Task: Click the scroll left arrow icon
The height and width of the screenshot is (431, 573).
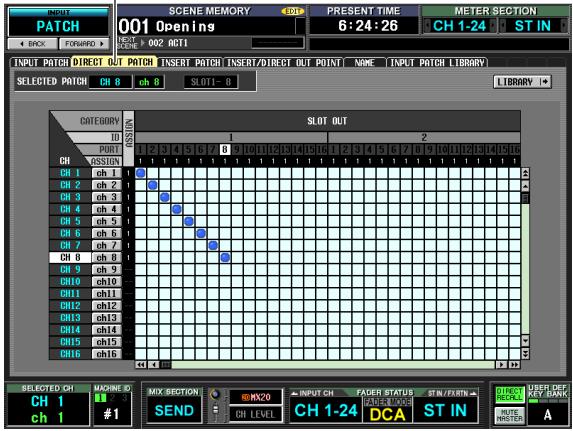Action: point(153,364)
